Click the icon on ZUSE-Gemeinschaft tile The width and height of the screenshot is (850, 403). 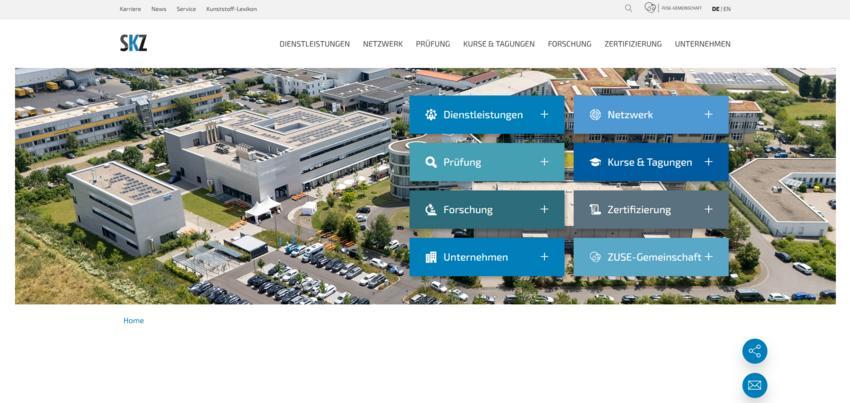click(x=595, y=257)
